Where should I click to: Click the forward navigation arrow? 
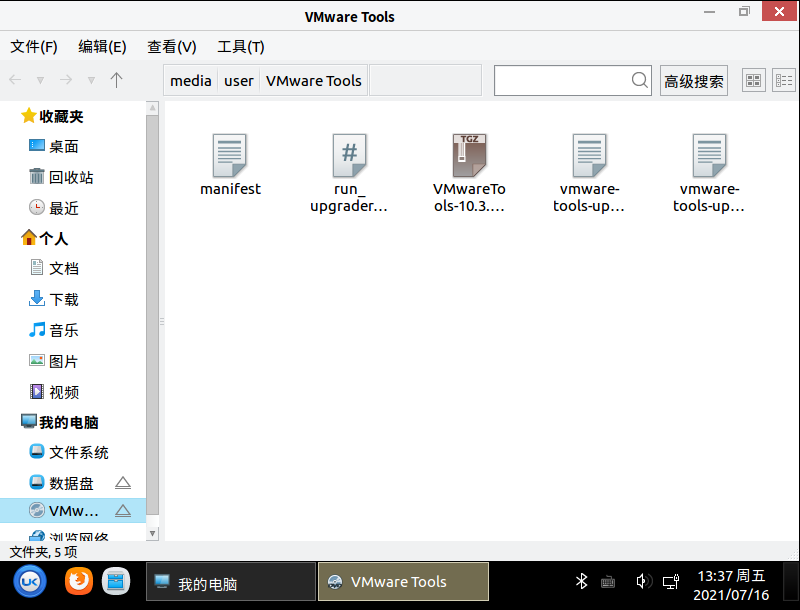(66, 80)
